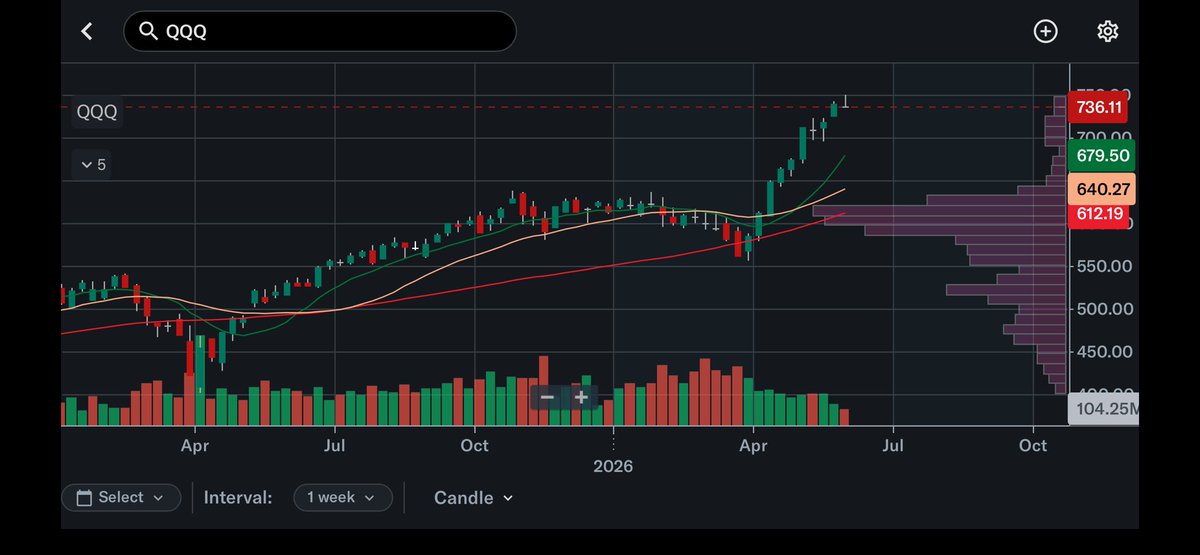
Task: Zoom out with the minus button
Action: (547, 397)
